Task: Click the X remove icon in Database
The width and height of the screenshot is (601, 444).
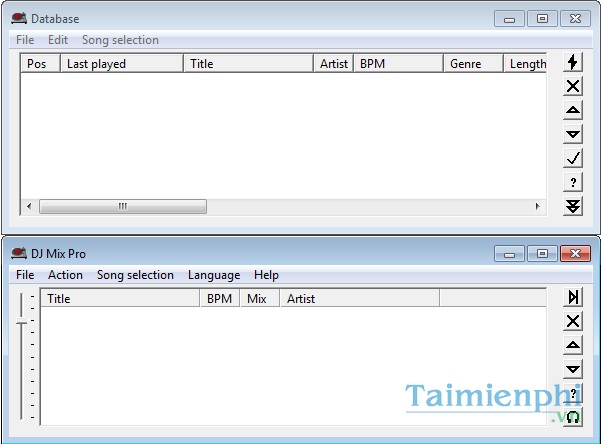Action: coord(573,86)
